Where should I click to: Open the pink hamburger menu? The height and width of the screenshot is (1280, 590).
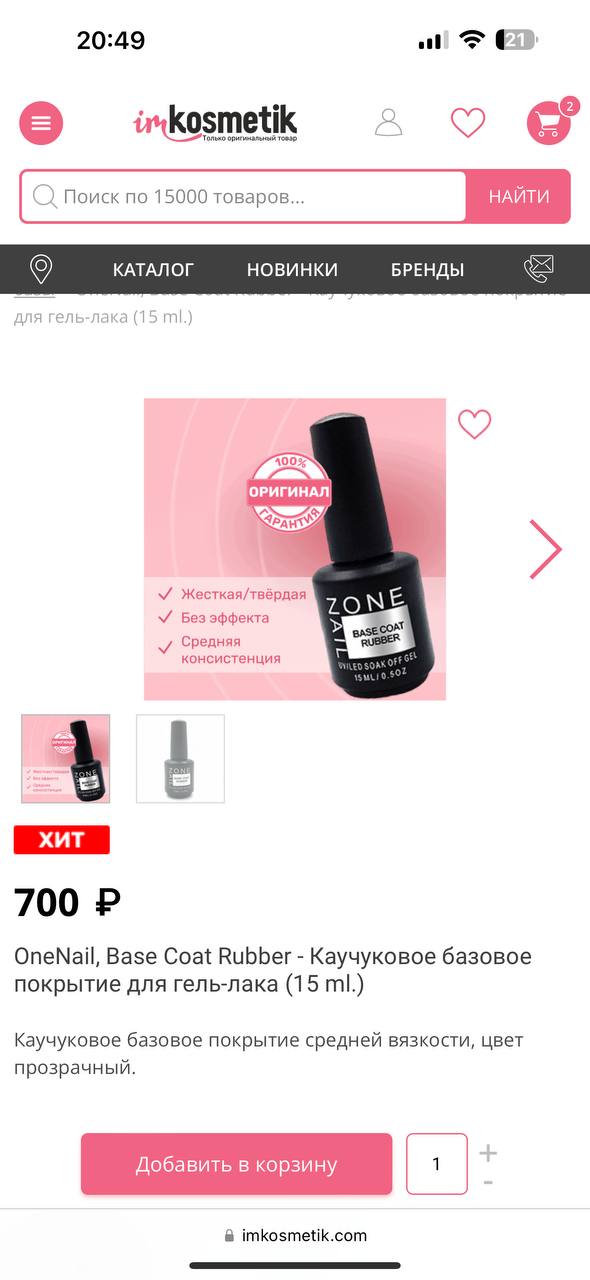[41, 123]
